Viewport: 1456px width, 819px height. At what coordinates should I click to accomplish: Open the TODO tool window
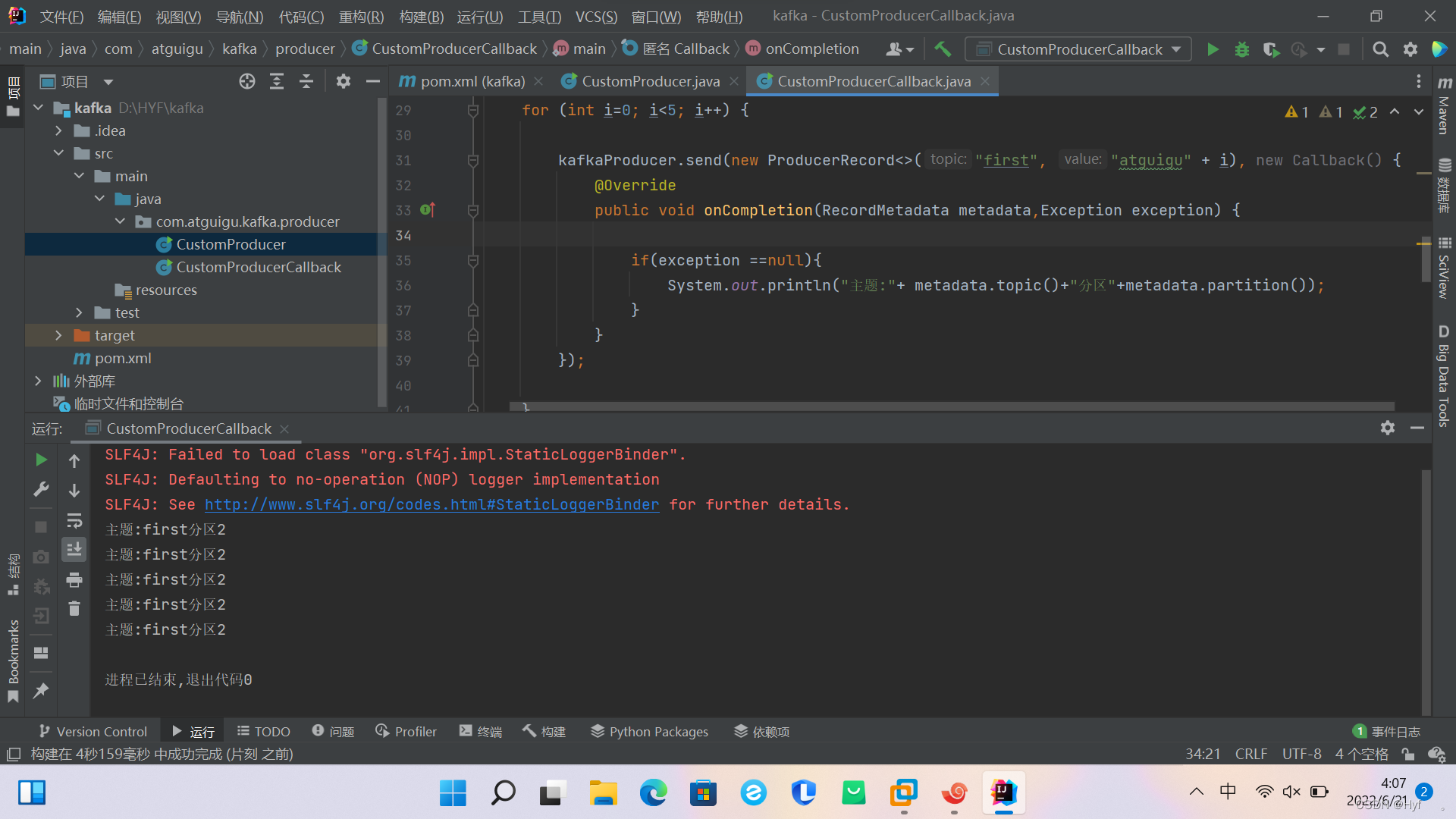click(263, 731)
